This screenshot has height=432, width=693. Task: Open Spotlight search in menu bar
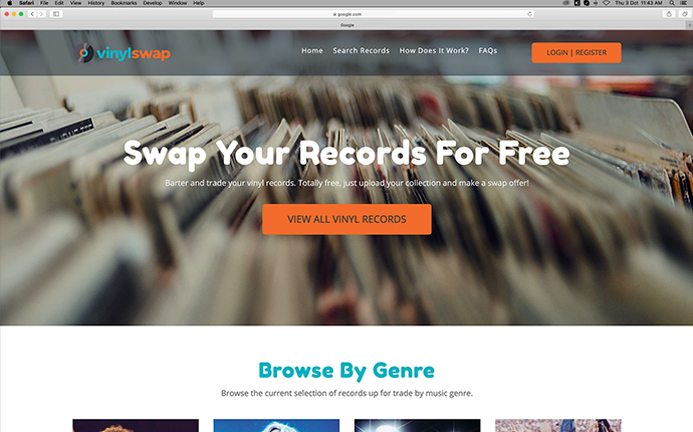(672, 3)
